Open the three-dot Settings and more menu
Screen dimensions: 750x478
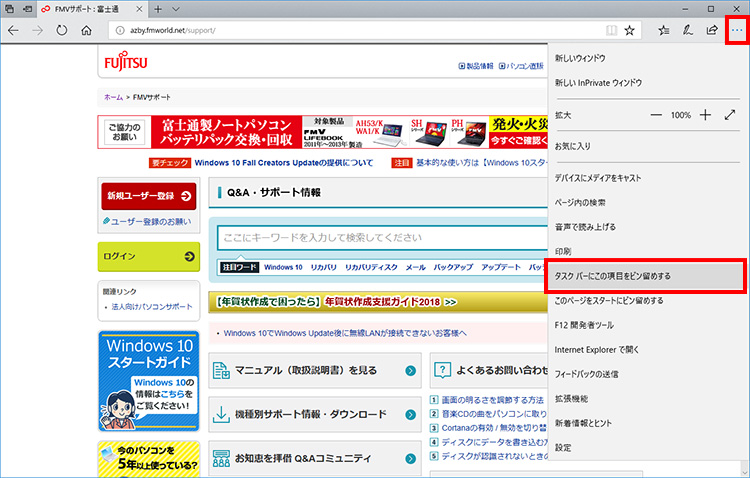(x=737, y=30)
